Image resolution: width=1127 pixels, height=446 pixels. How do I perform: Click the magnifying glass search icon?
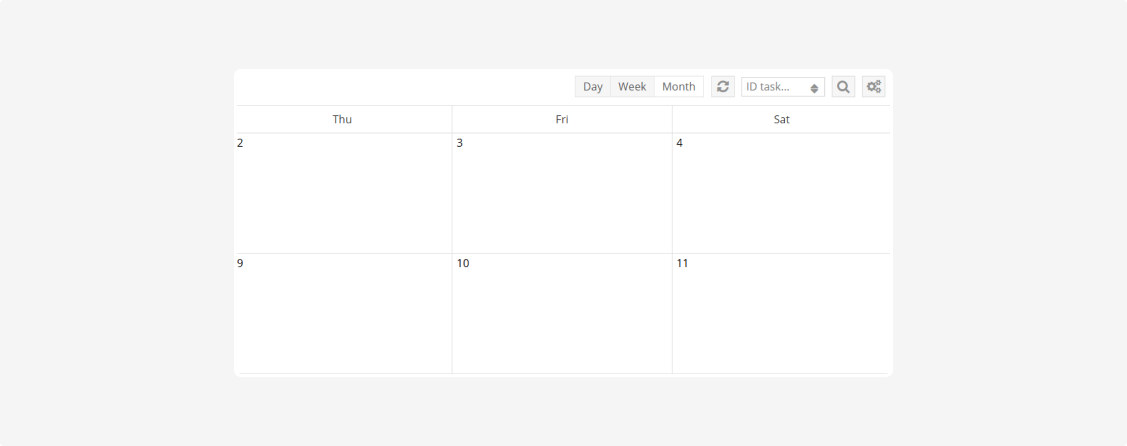tap(843, 87)
